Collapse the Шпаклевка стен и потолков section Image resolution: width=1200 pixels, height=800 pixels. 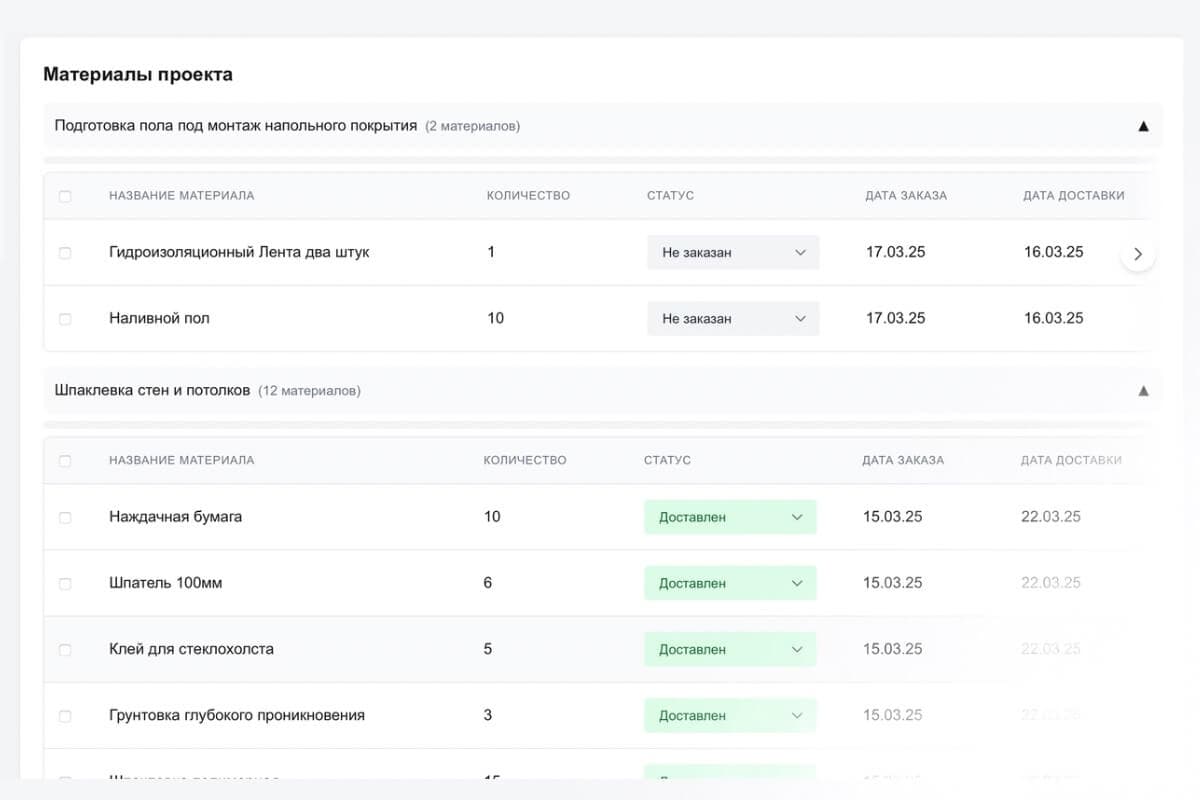click(x=1143, y=391)
